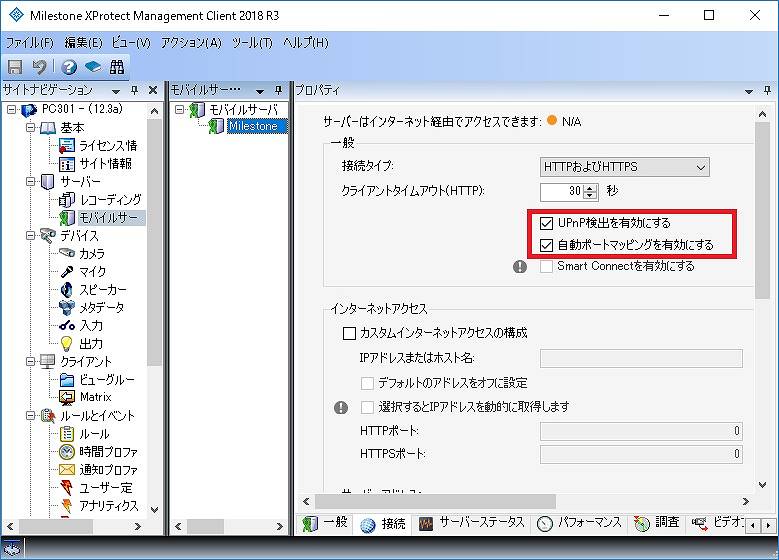Select the サイト情報 tree item

click(105, 163)
